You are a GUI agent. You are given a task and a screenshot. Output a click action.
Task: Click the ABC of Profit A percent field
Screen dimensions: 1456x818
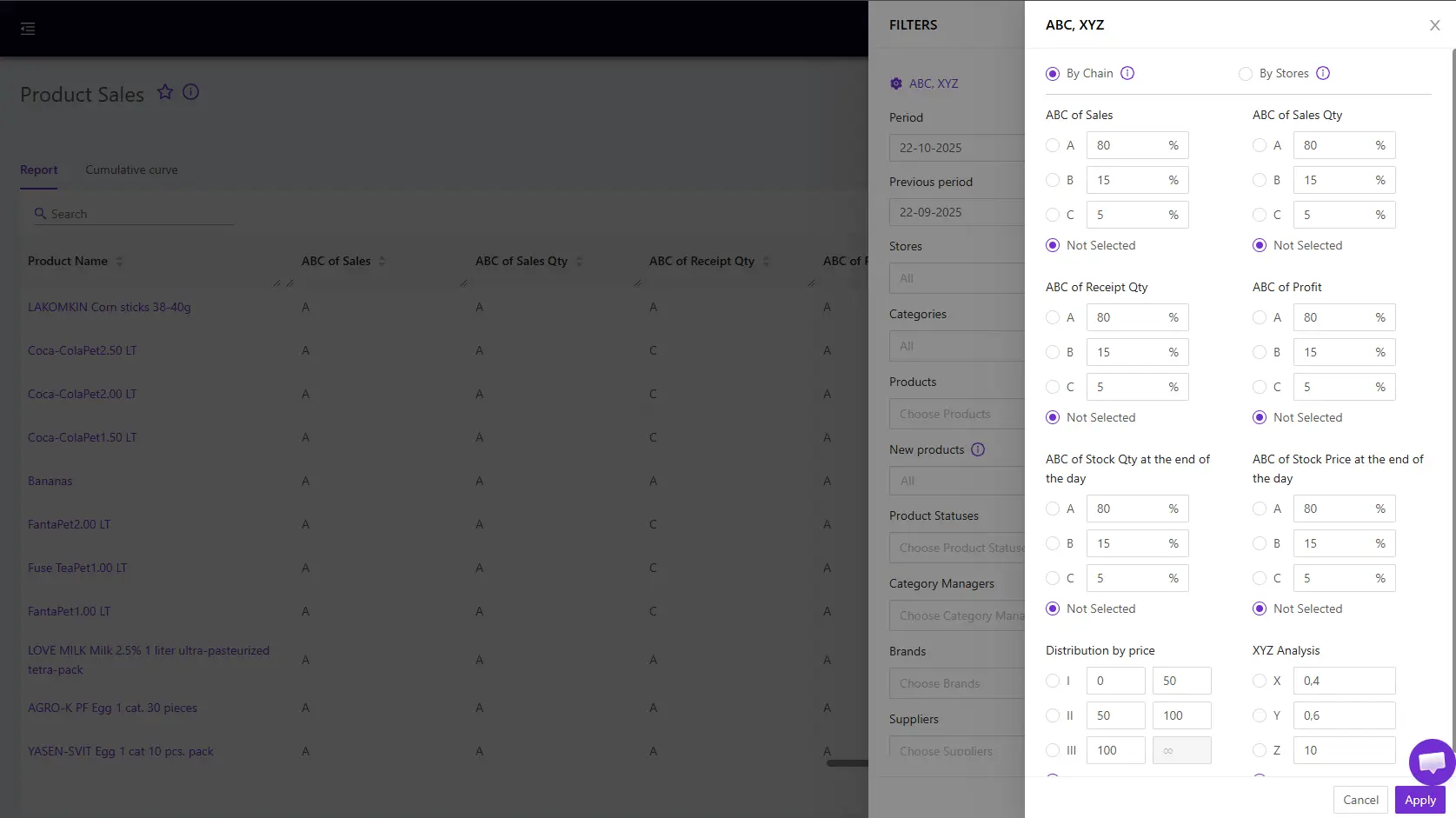(1334, 317)
